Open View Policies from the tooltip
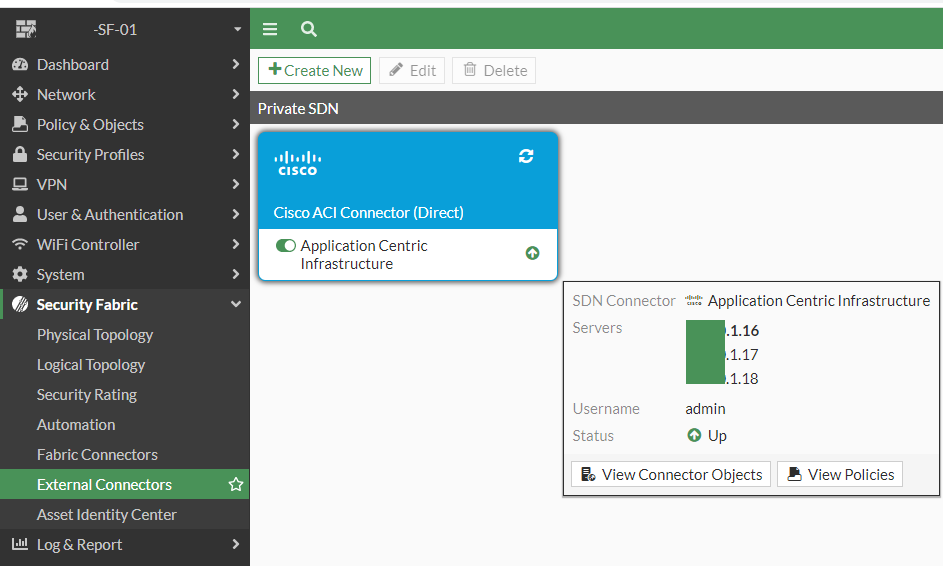Image resolution: width=943 pixels, height=566 pixels. point(840,475)
